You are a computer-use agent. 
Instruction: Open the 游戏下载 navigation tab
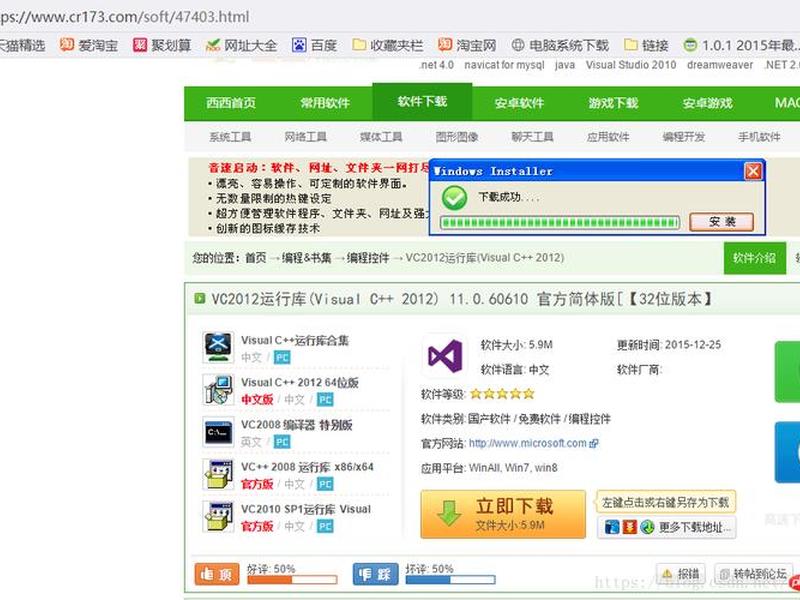[x=613, y=103]
